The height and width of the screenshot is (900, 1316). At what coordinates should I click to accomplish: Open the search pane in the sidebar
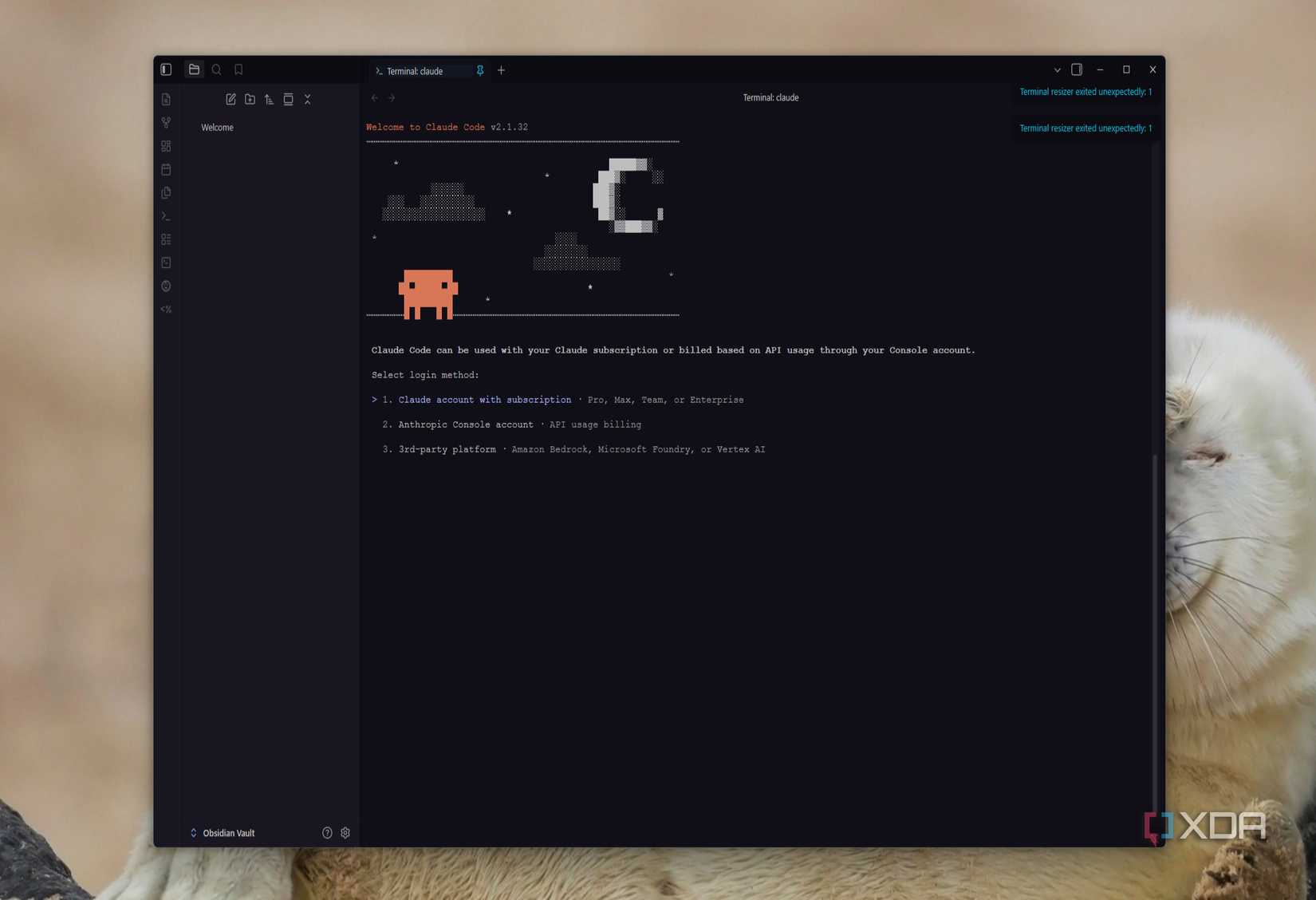click(216, 69)
